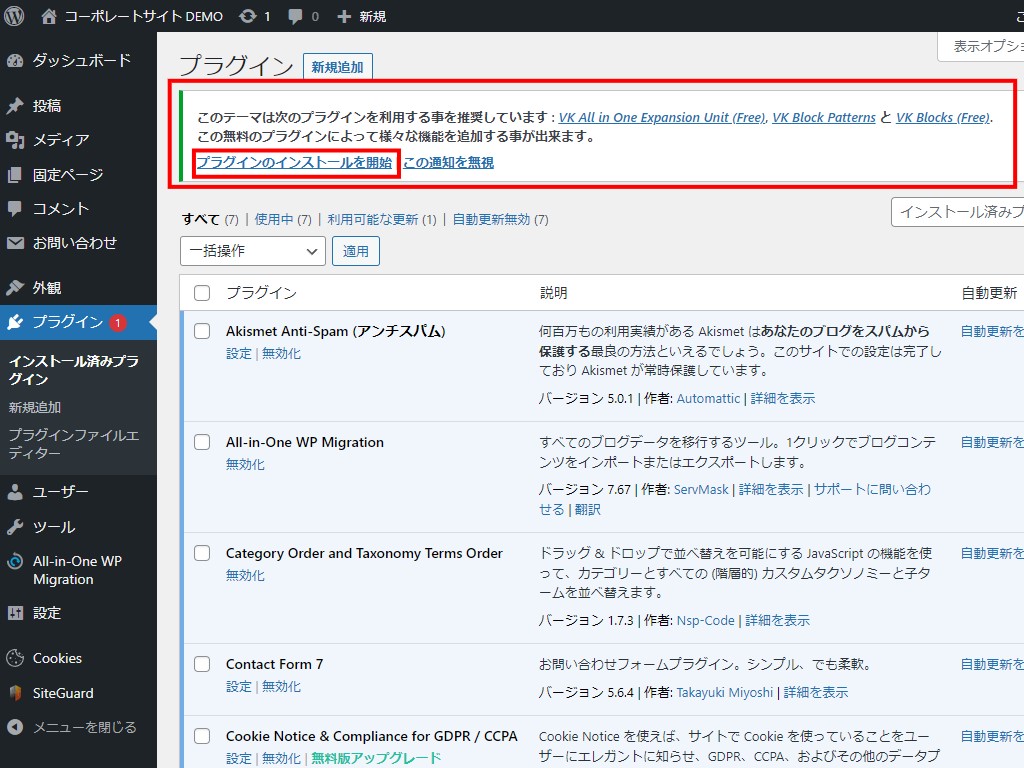Click the WordPress logo icon in admin bar
Viewport: 1024px width, 768px height.
click(x=14, y=16)
